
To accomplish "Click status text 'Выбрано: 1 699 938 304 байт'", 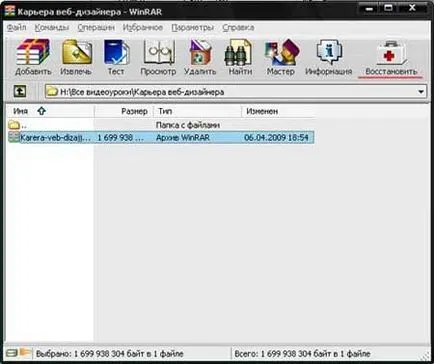I will pyautogui.click(x=110, y=353).
